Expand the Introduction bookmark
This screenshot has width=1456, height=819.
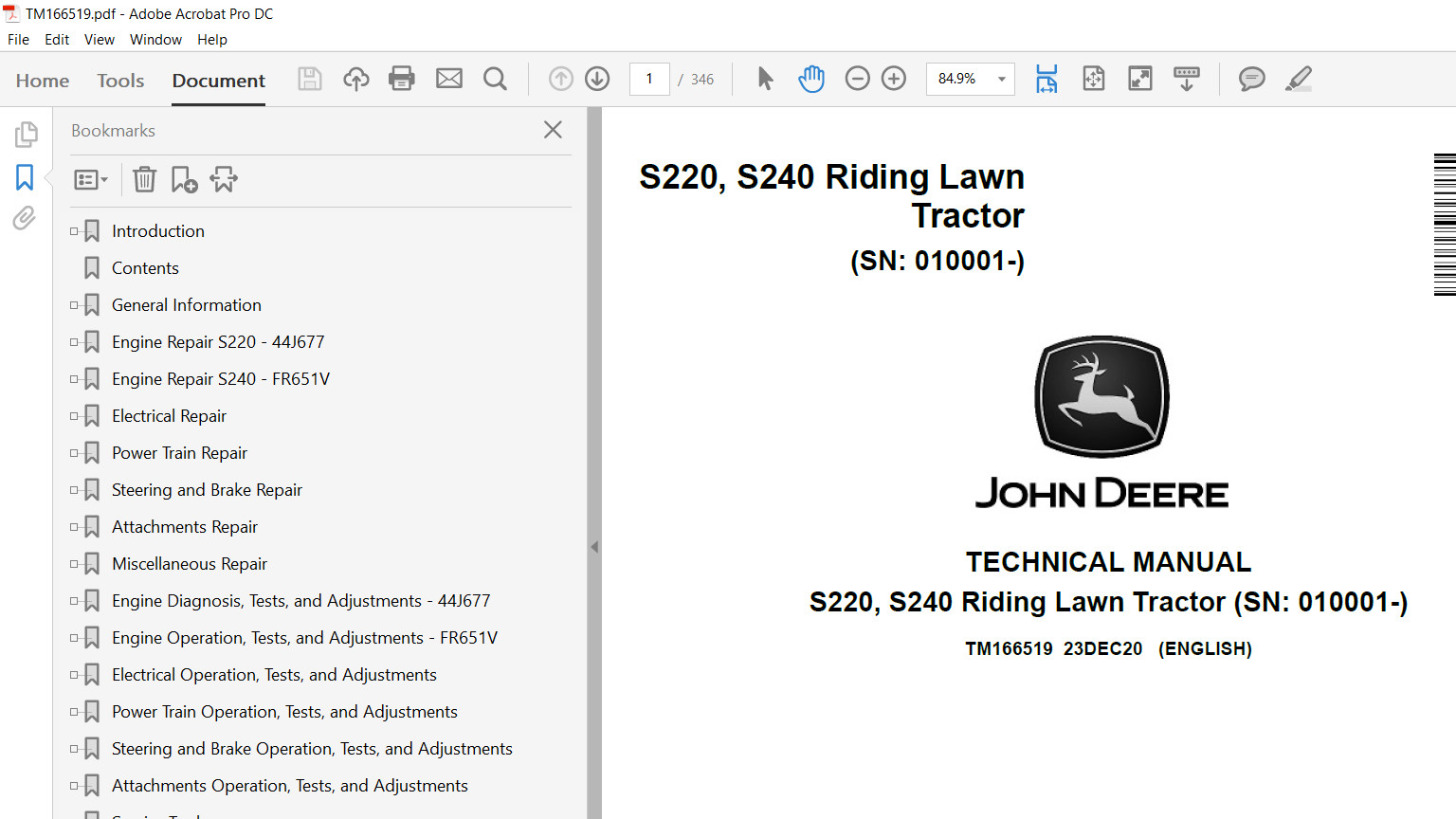point(74,231)
